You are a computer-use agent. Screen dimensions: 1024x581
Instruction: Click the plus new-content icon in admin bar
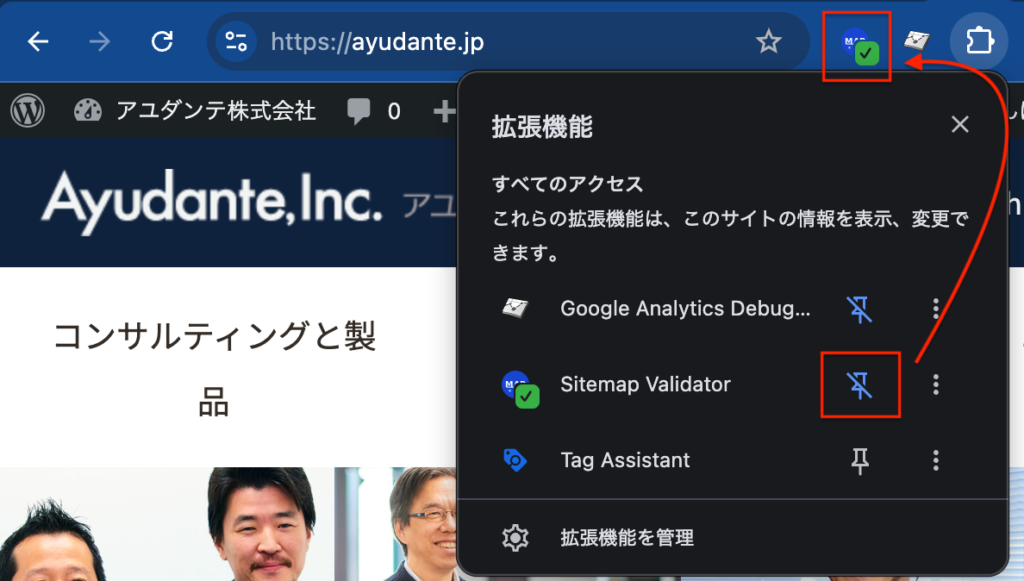444,111
